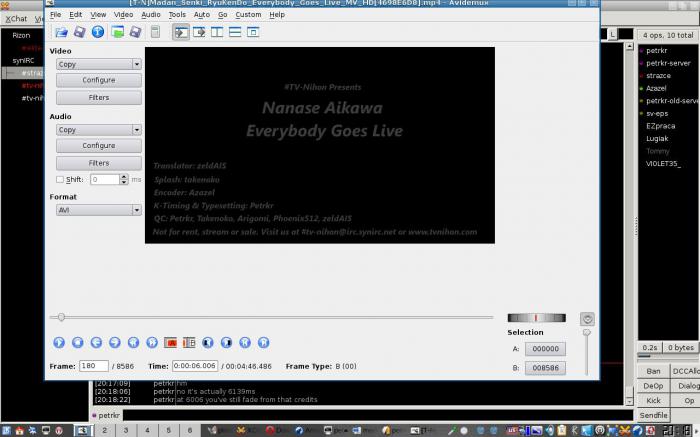
Task: Open the Auto menu
Action: [x=202, y=15]
